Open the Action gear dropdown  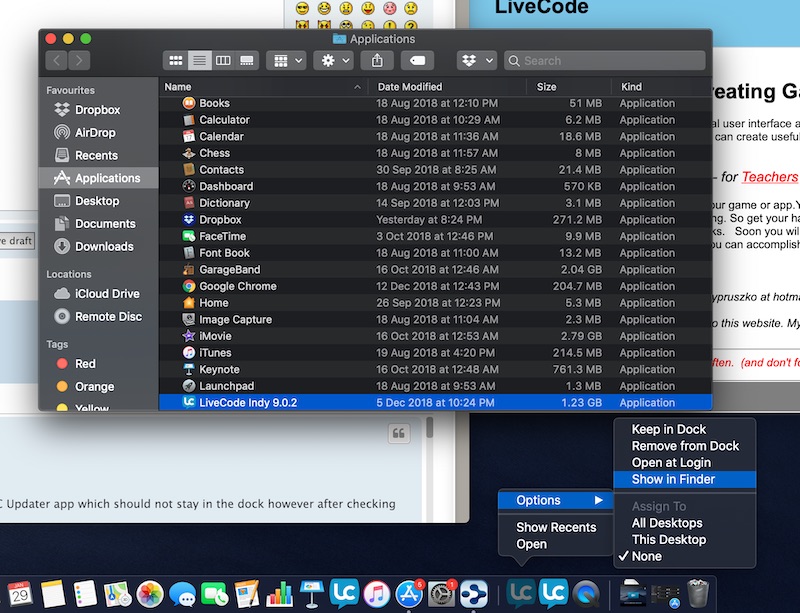333,60
